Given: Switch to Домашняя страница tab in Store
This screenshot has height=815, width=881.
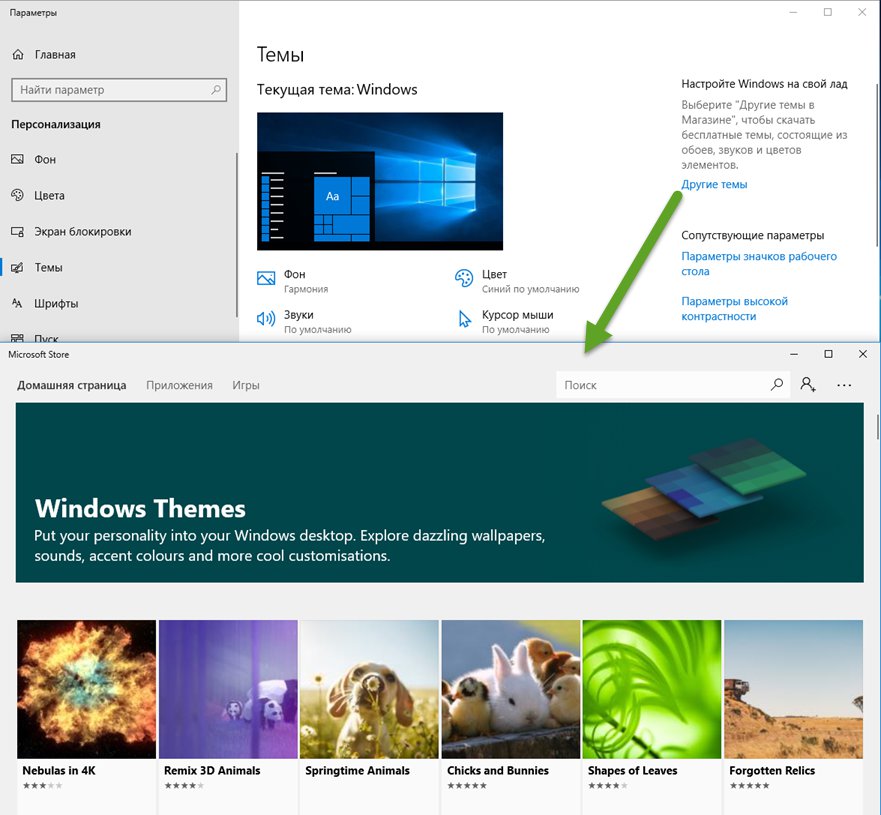Looking at the screenshot, I should point(71,385).
